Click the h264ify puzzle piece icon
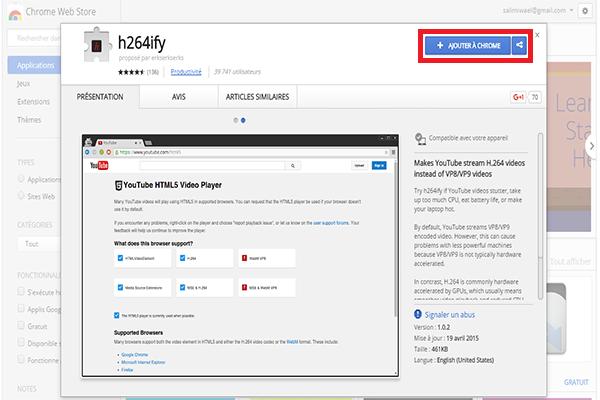 97,45
